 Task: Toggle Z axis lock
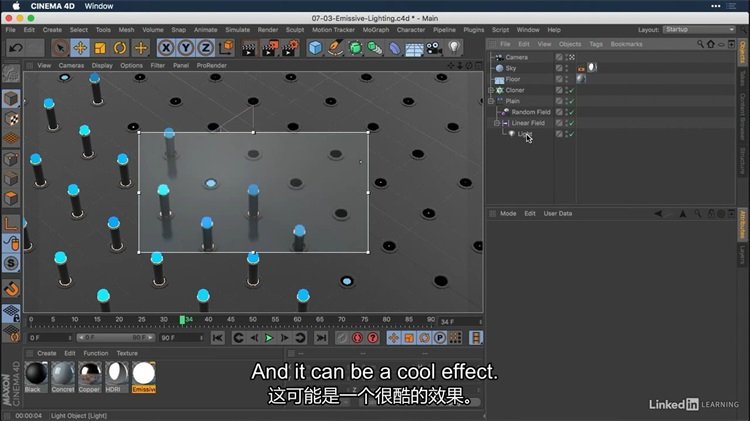point(206,48)
